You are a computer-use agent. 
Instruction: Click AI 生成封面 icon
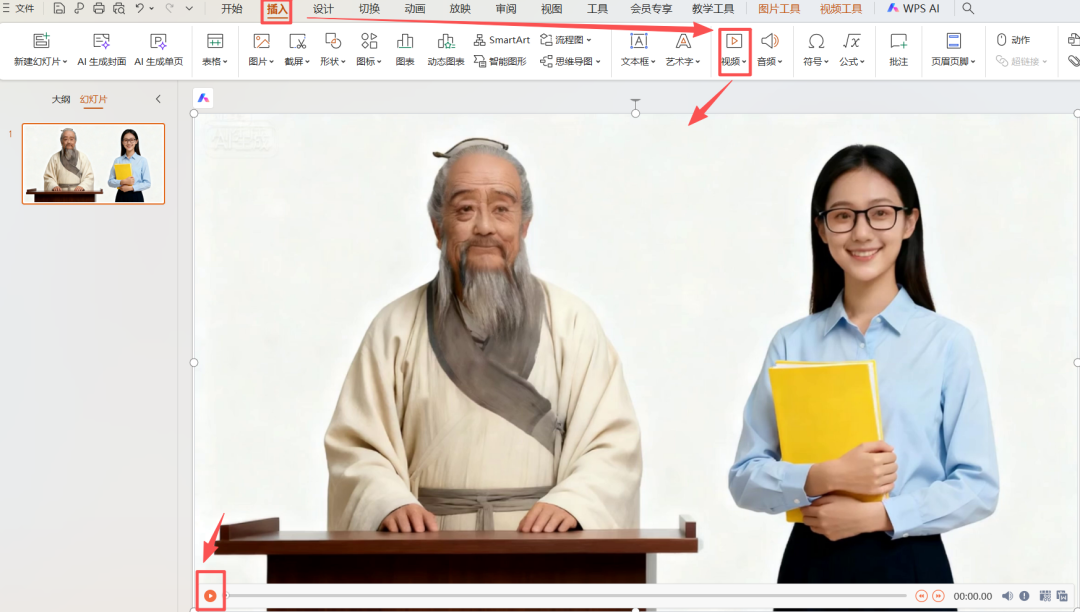(x=101, y=42)
